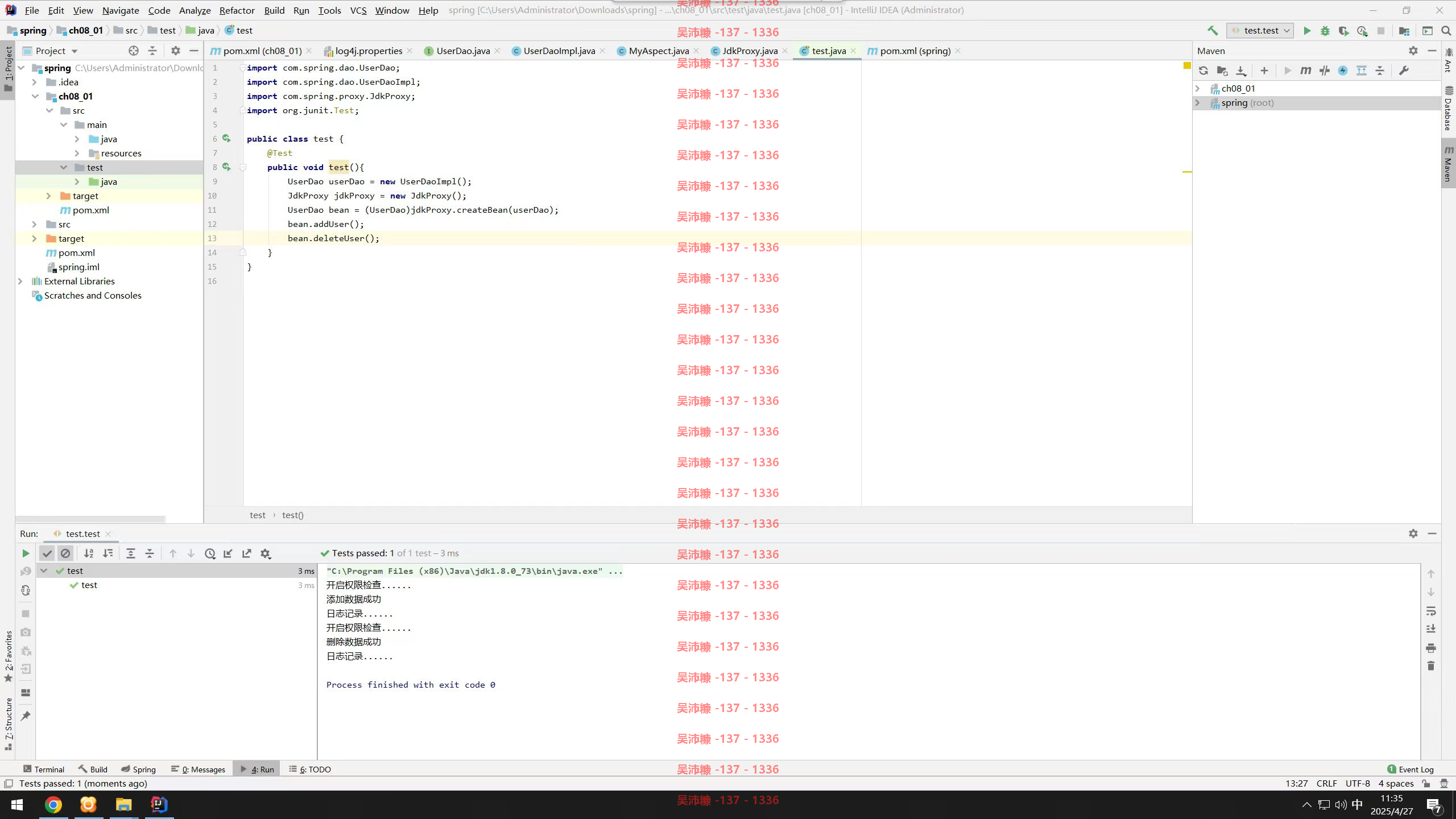This screenshot has width=1456, height=819.
Task: Sort tests by duration icon
Action: pyautogui.click(x=108, y=553)
